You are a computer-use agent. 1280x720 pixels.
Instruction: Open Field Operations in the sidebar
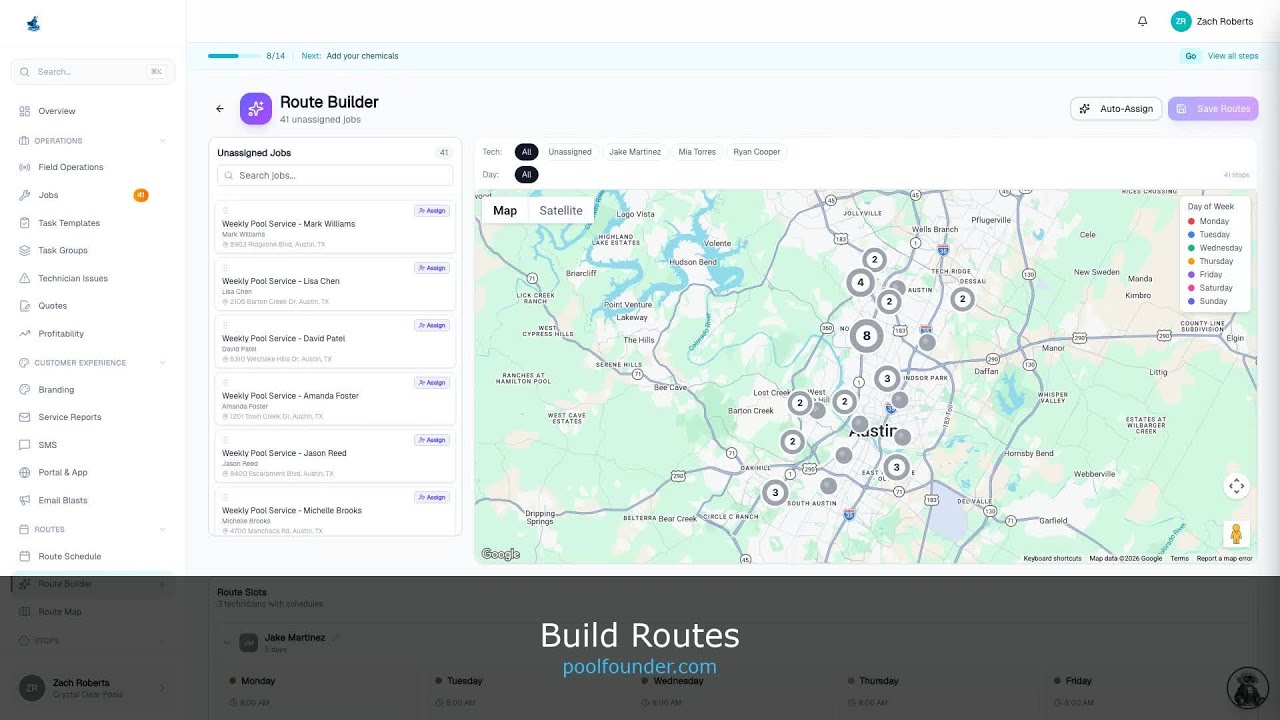[71, 167]
